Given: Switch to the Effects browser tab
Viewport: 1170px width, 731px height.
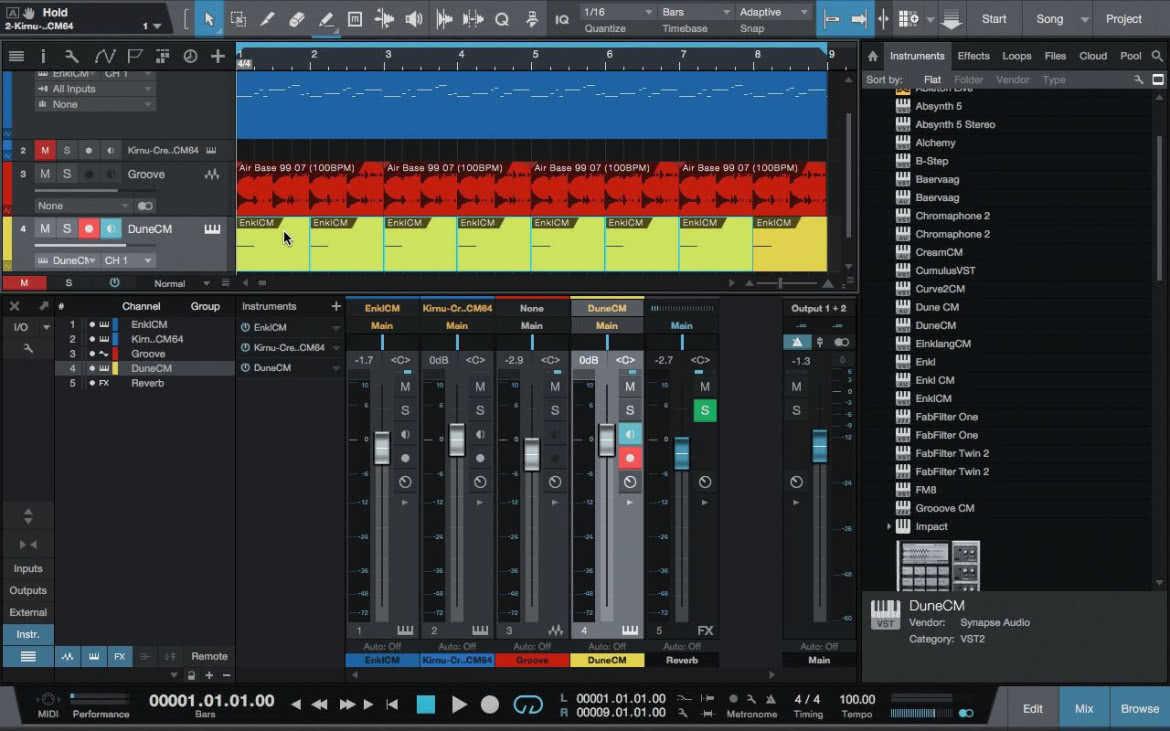Looking at the screenshot, I should [973, 56].
